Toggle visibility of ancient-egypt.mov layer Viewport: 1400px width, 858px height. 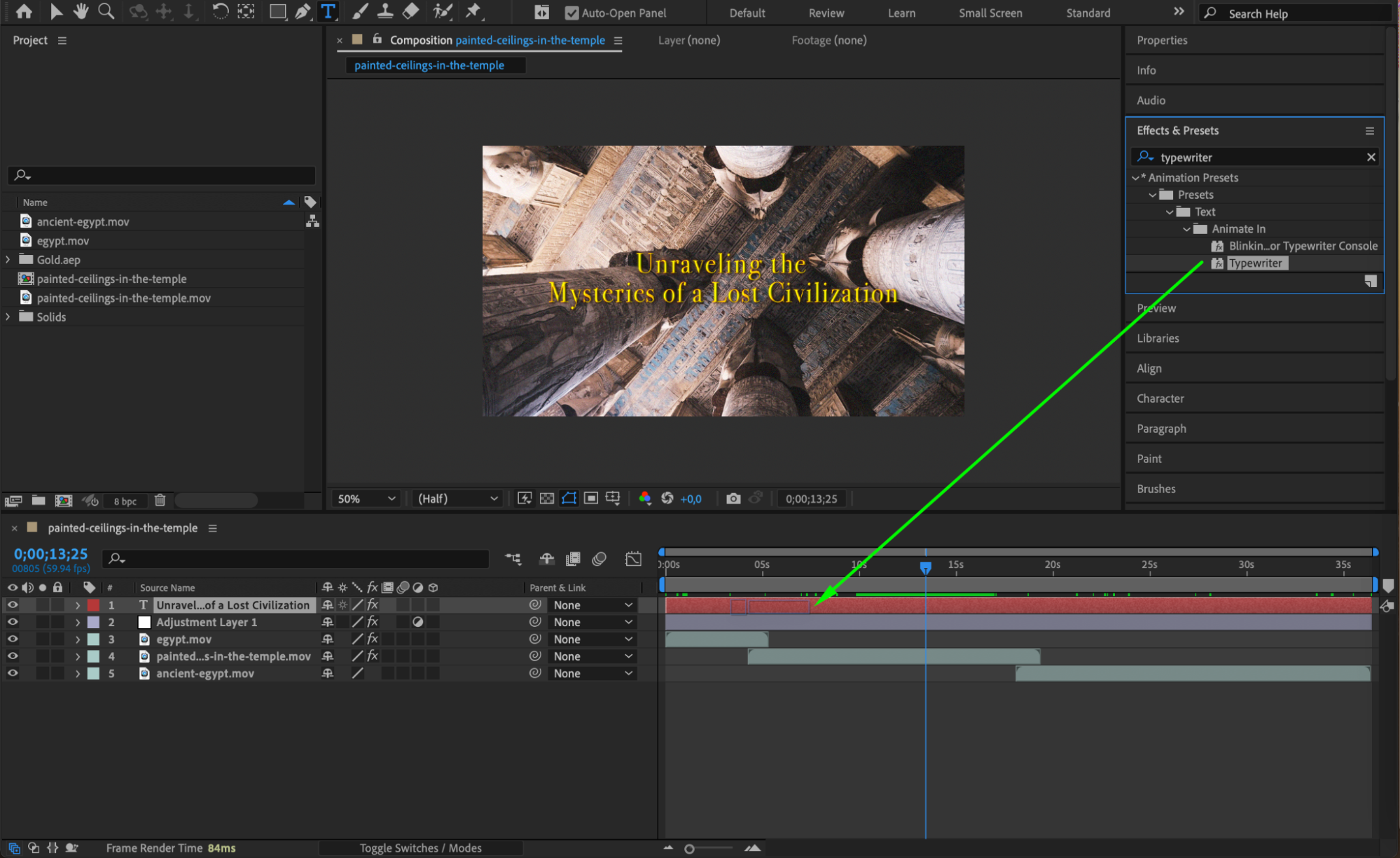(13, 673)
